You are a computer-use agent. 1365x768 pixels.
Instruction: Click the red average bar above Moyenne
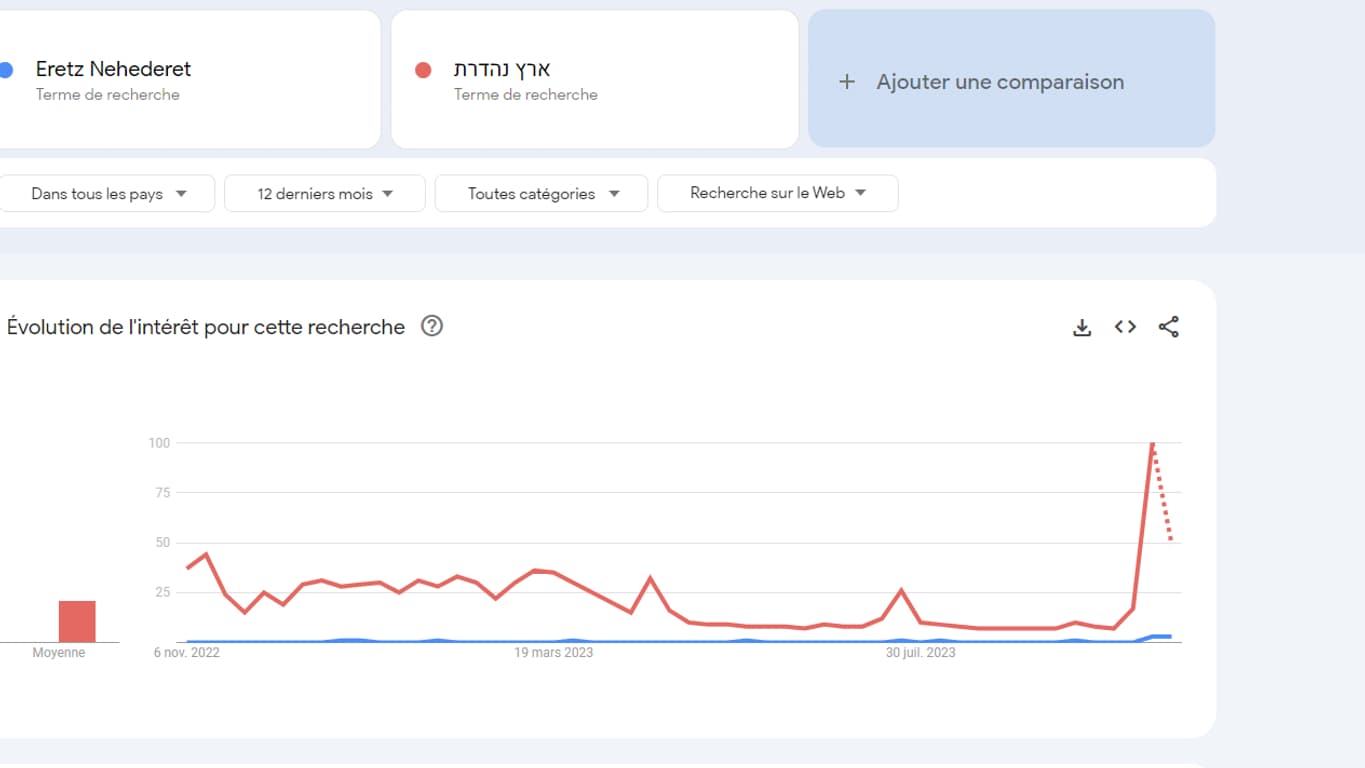coord(77,621)
